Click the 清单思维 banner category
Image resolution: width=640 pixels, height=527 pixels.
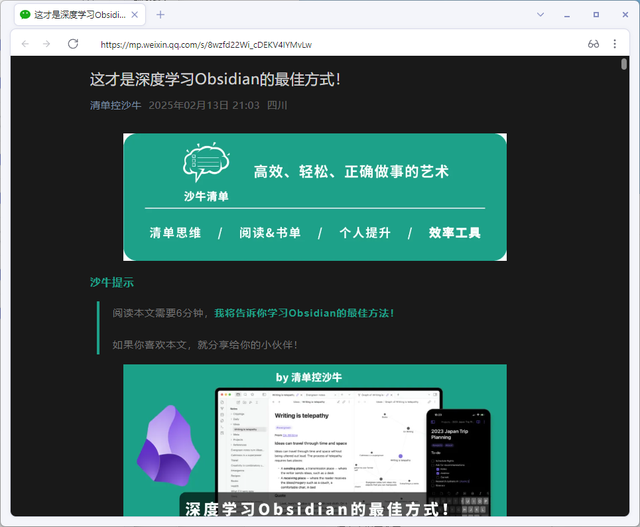(x=175, y=233)
